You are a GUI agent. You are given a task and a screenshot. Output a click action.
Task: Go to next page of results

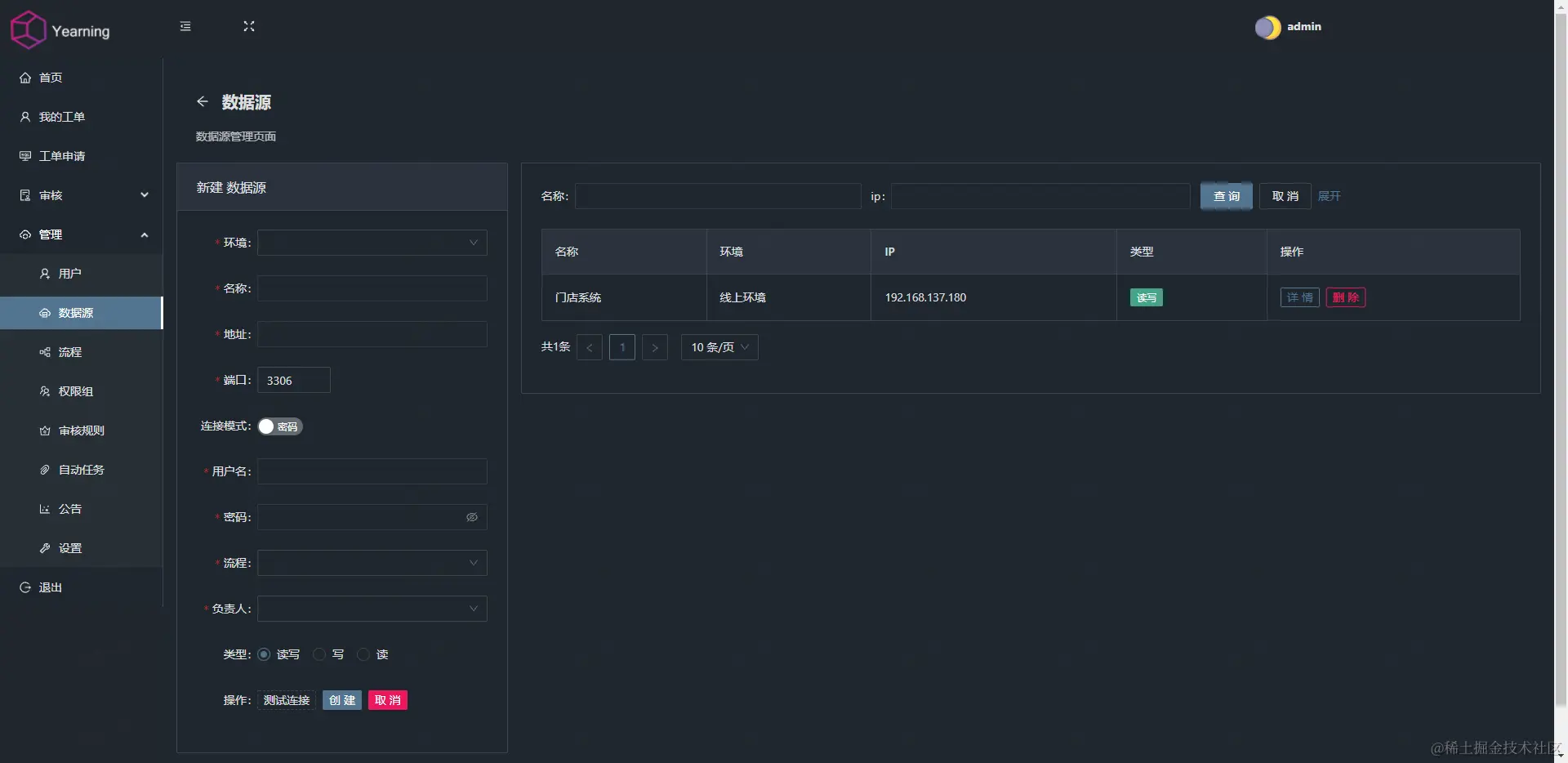[655, 347]
